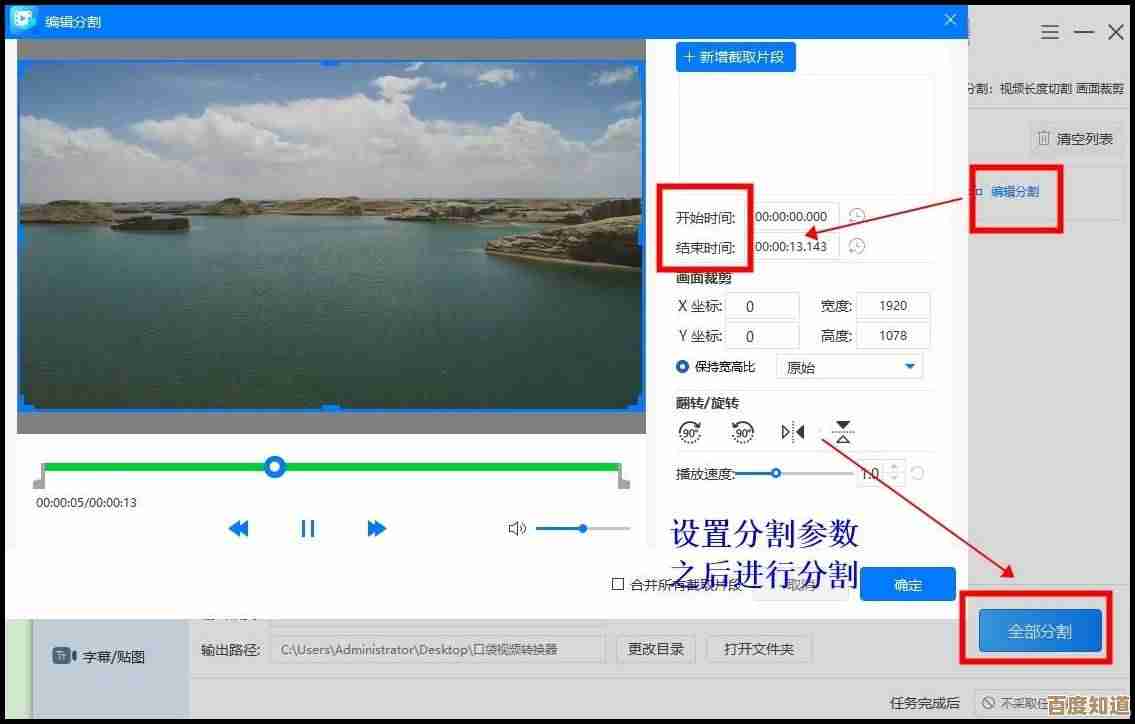
Task: Open the hamburger menu at top right
Action: [1049, 31]
